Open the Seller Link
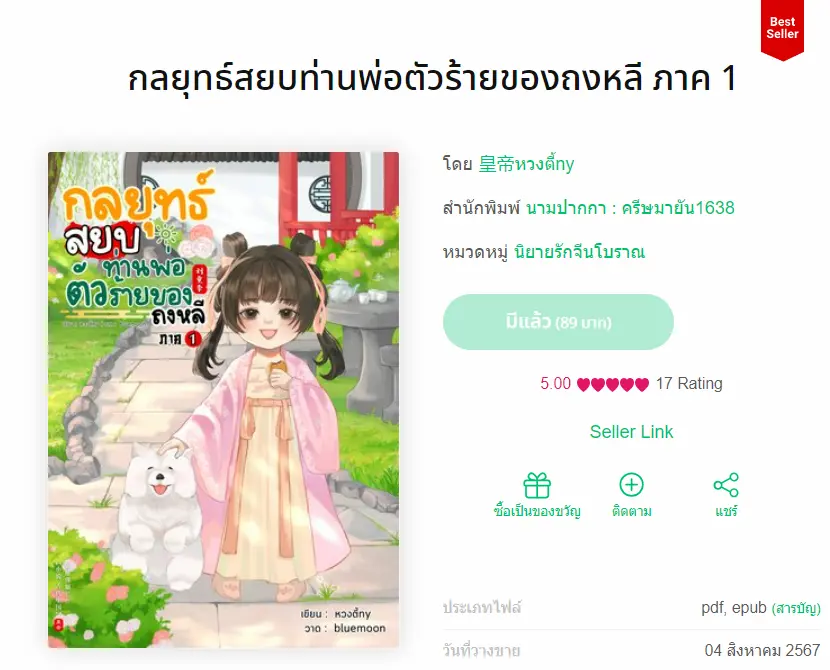The width and height of the screenshot is (830, 670). coord(631,432)
